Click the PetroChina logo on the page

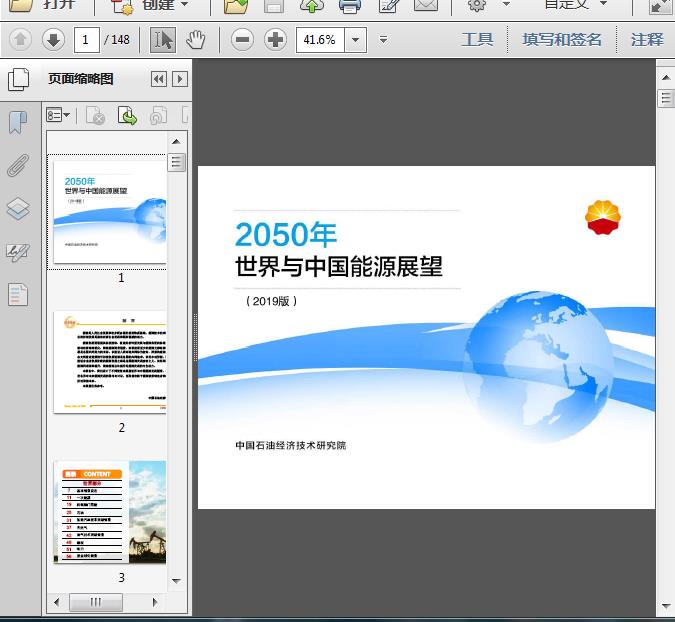pyautogui.click(x=603, y=217)
